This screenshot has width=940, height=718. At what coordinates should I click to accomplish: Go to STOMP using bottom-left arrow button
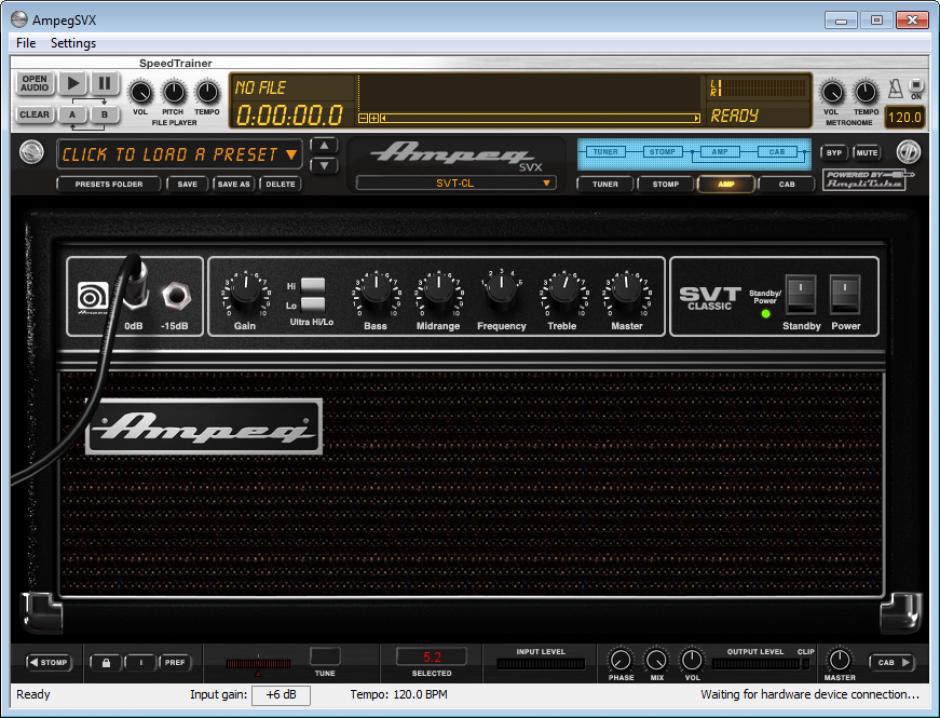(x=49, y=662)
